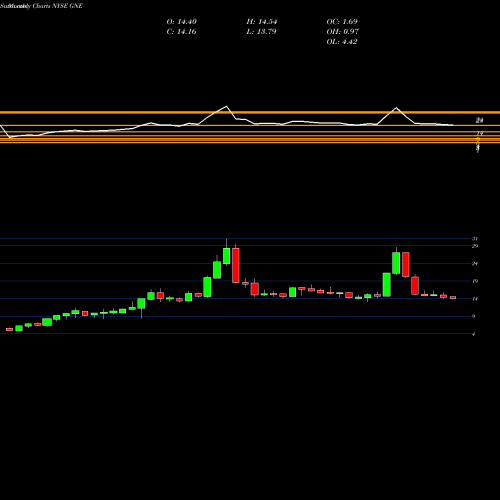Click the close price value C: 14.16
Image resolution: width=500 pixels, height=500 pixels.
181,32
